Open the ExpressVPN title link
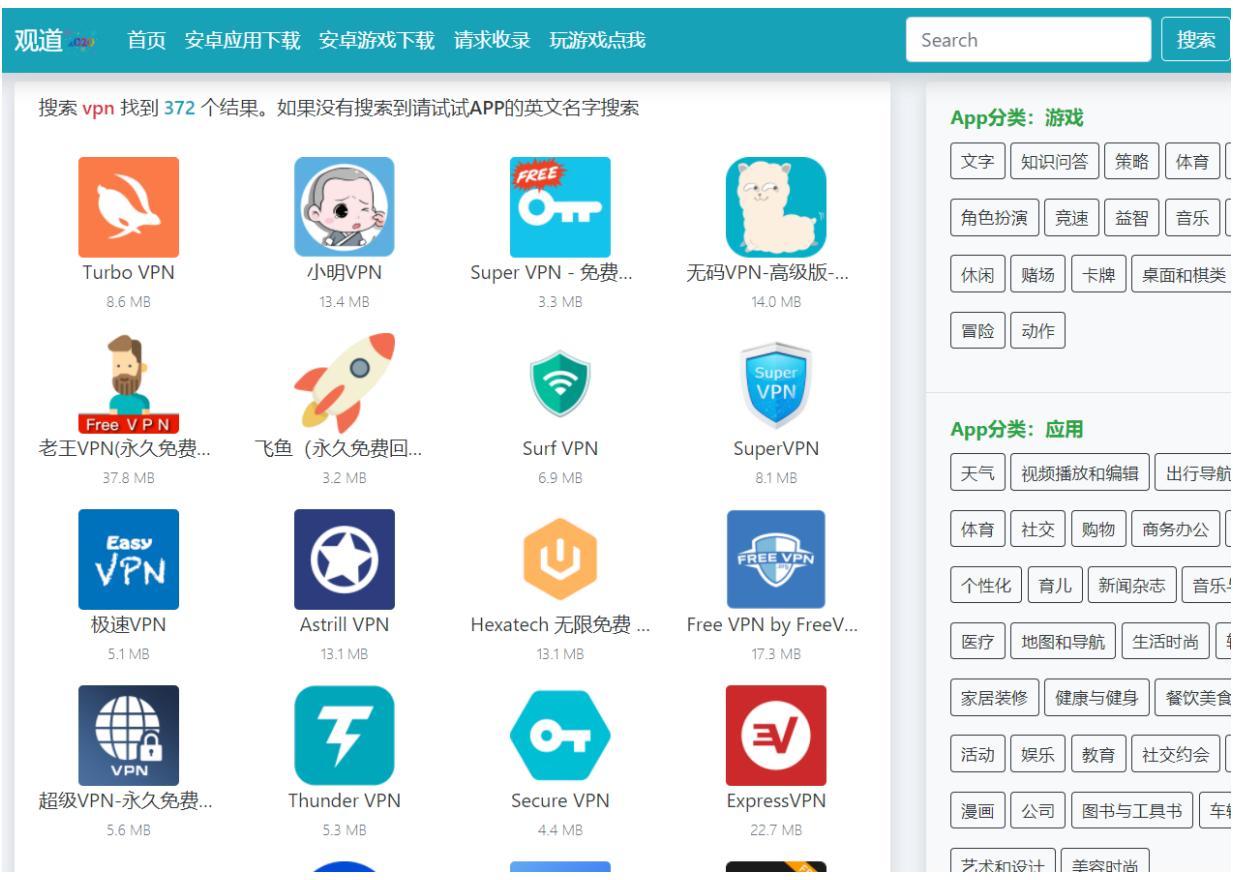Viewport: 1233px width, 880px height. click(776, 801)
